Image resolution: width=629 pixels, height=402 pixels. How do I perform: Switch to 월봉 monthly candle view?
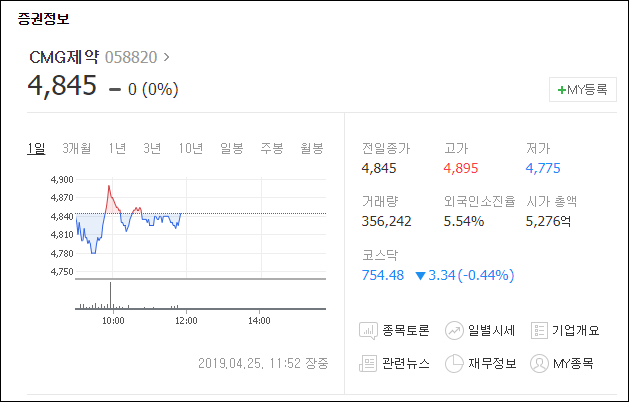(x=312, y=148)
